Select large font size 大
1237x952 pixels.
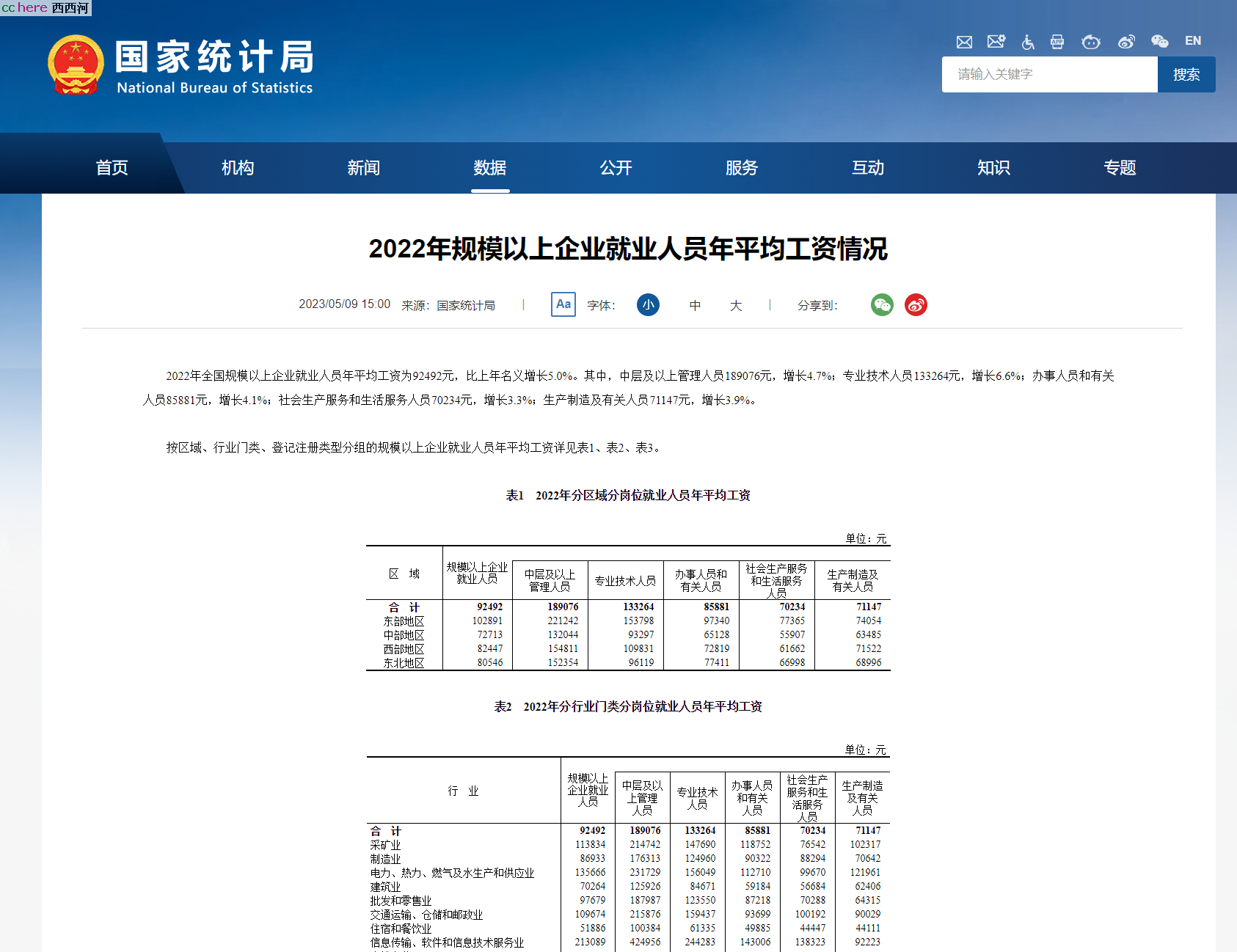coord(736,305)
